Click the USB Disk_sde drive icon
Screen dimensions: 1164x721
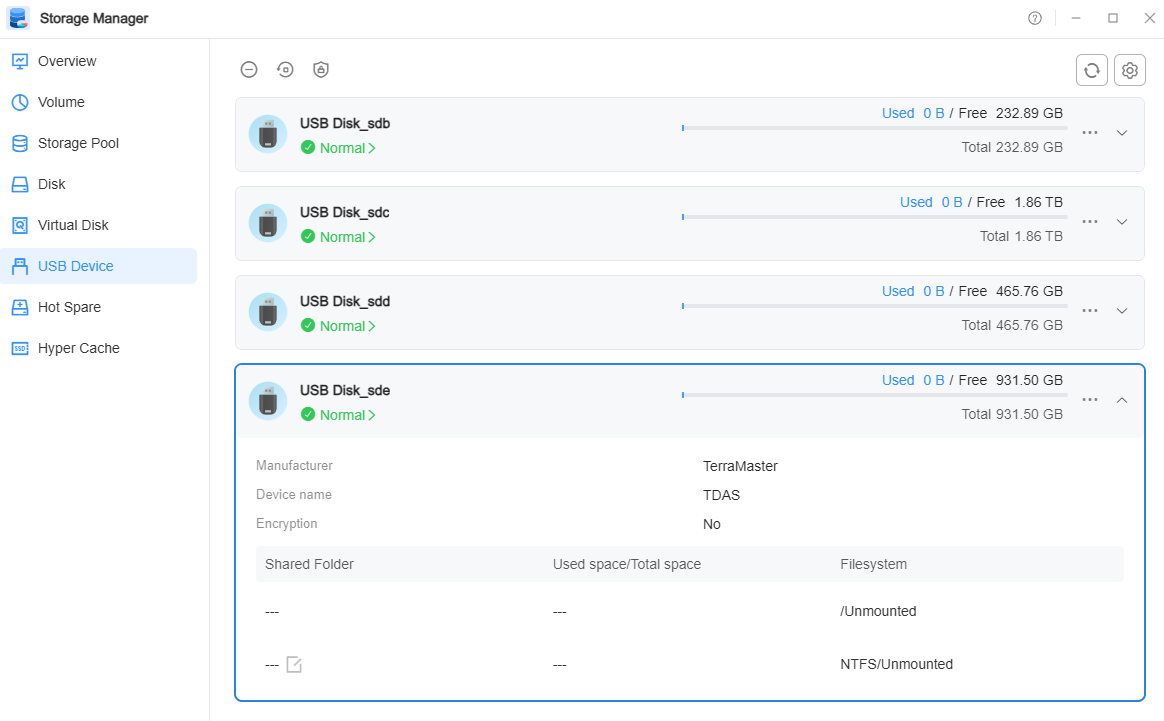click(x=268, y=402)
